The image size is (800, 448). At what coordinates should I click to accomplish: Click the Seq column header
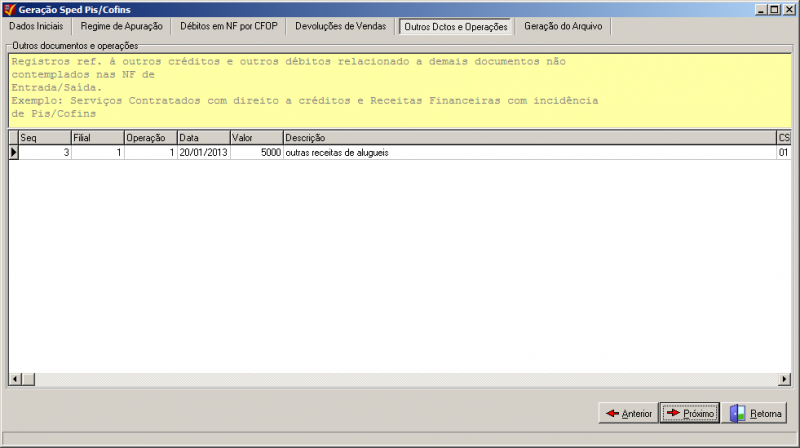[45, 138]
